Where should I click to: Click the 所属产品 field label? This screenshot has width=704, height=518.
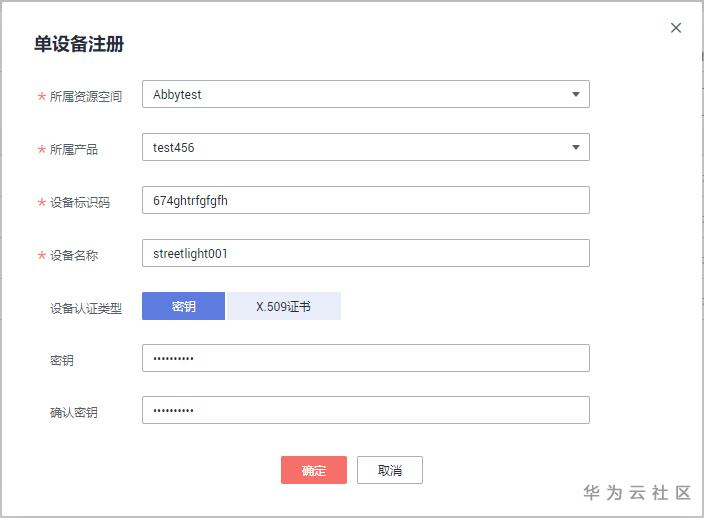click(74, 150)
